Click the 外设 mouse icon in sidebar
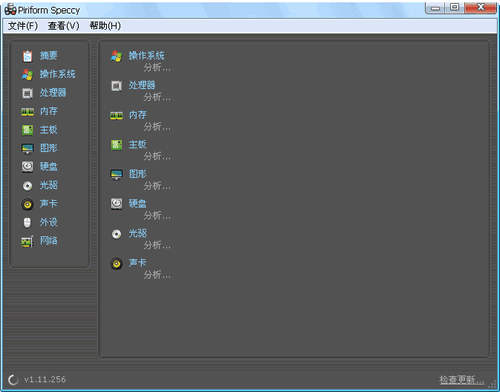 coord(27,222)
